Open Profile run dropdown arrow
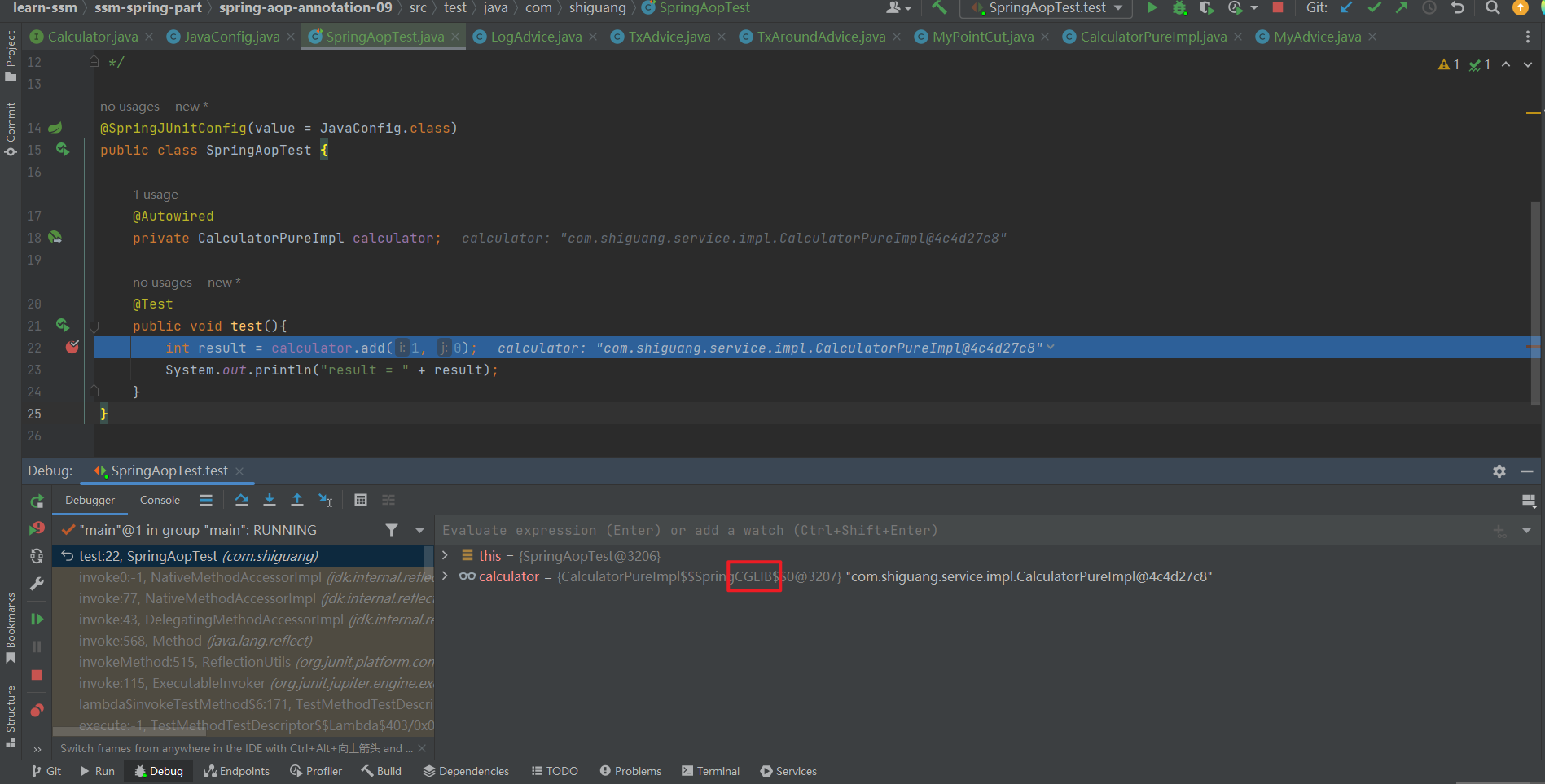The image size is (1545, 784). pyautogui.click(x=1254, y=8)
